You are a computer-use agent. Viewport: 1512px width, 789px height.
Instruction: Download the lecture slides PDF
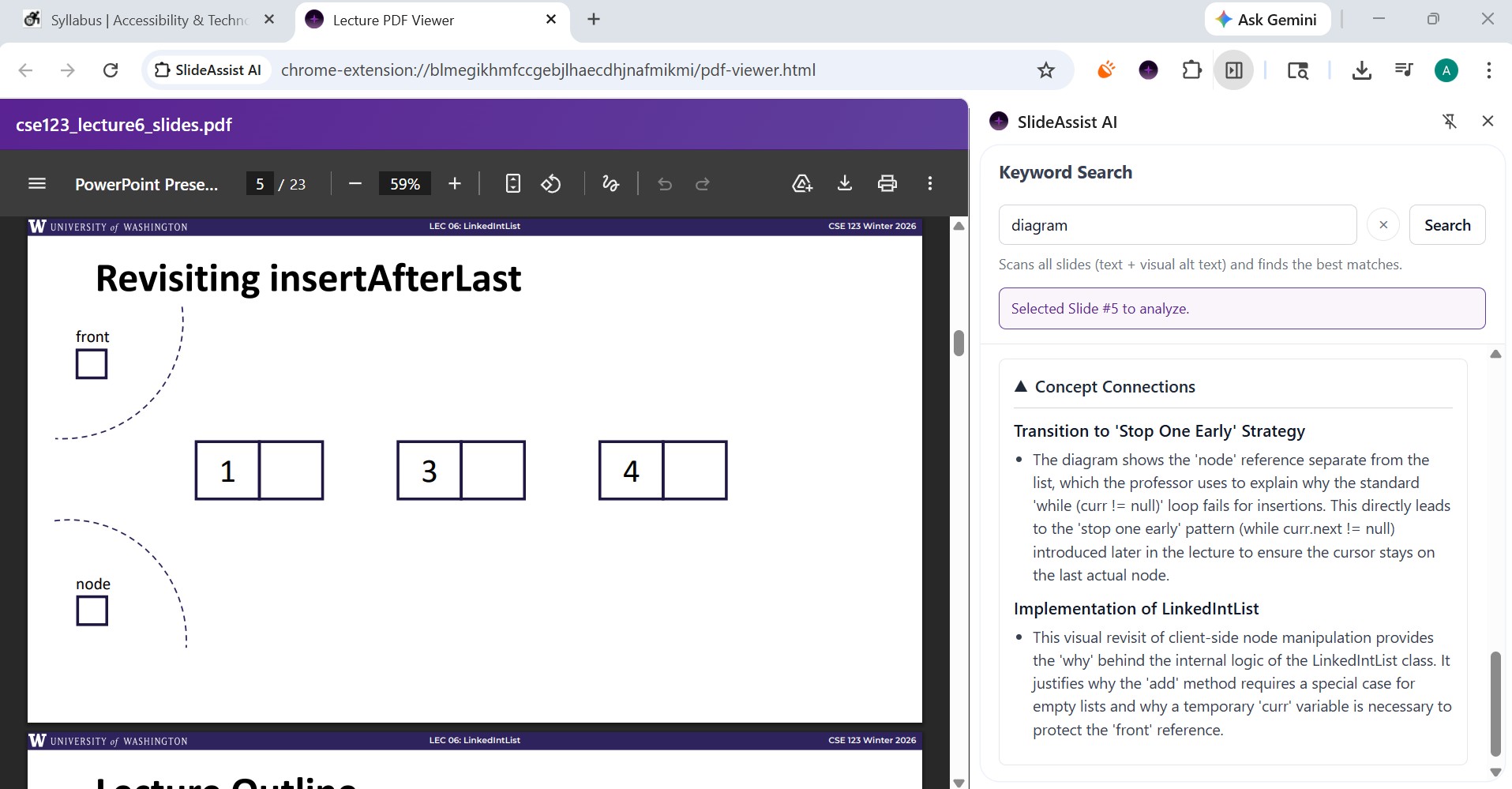845,183
